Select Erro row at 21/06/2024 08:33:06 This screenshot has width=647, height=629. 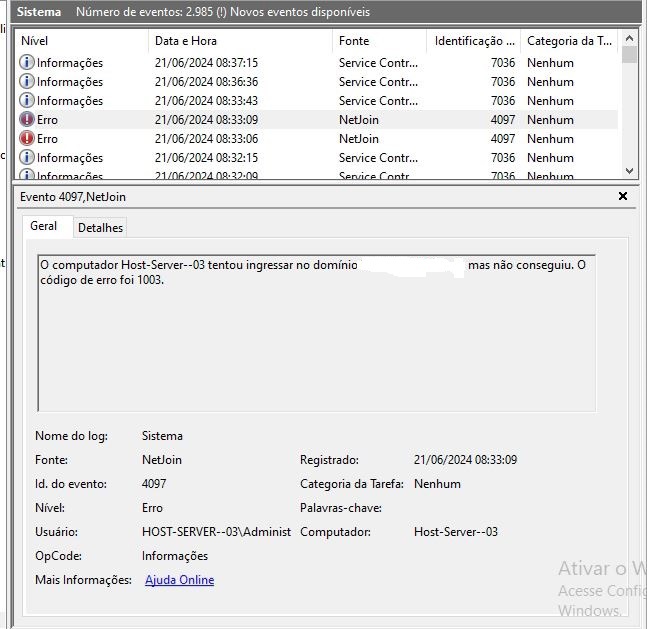tap(316, 139)
